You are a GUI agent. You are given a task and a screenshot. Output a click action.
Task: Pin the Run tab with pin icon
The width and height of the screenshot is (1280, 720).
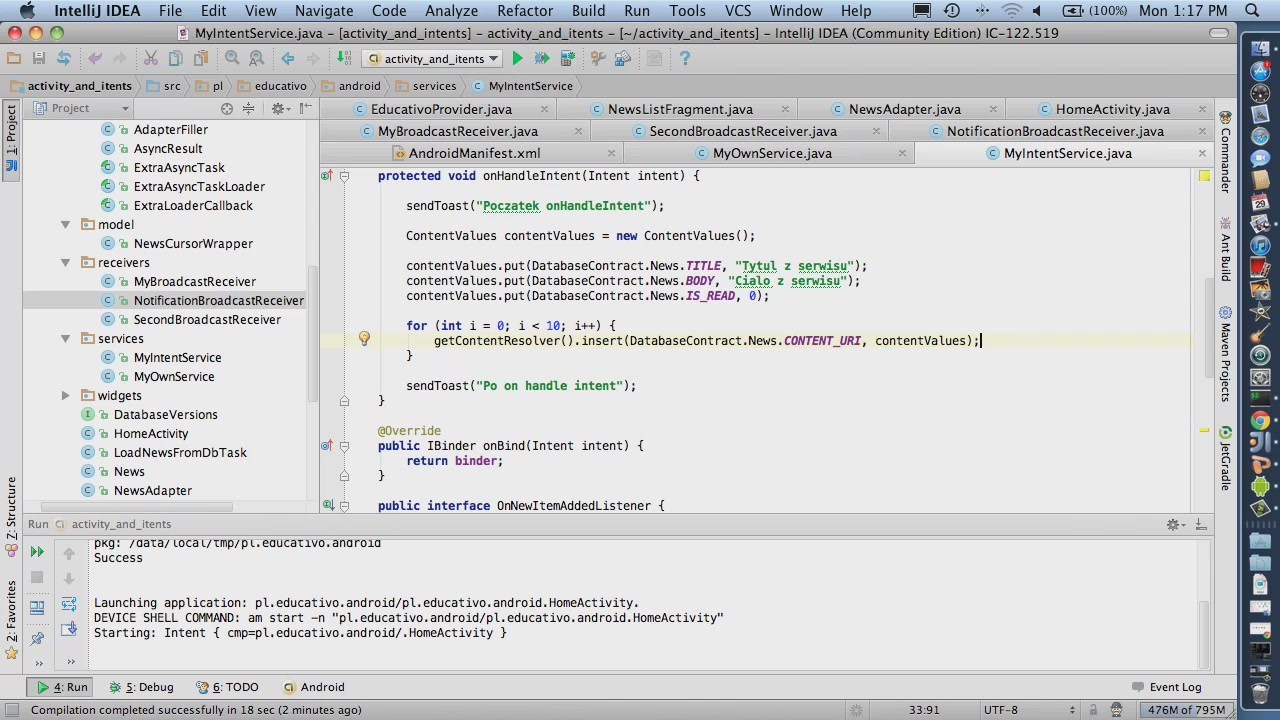pos(37,637)
